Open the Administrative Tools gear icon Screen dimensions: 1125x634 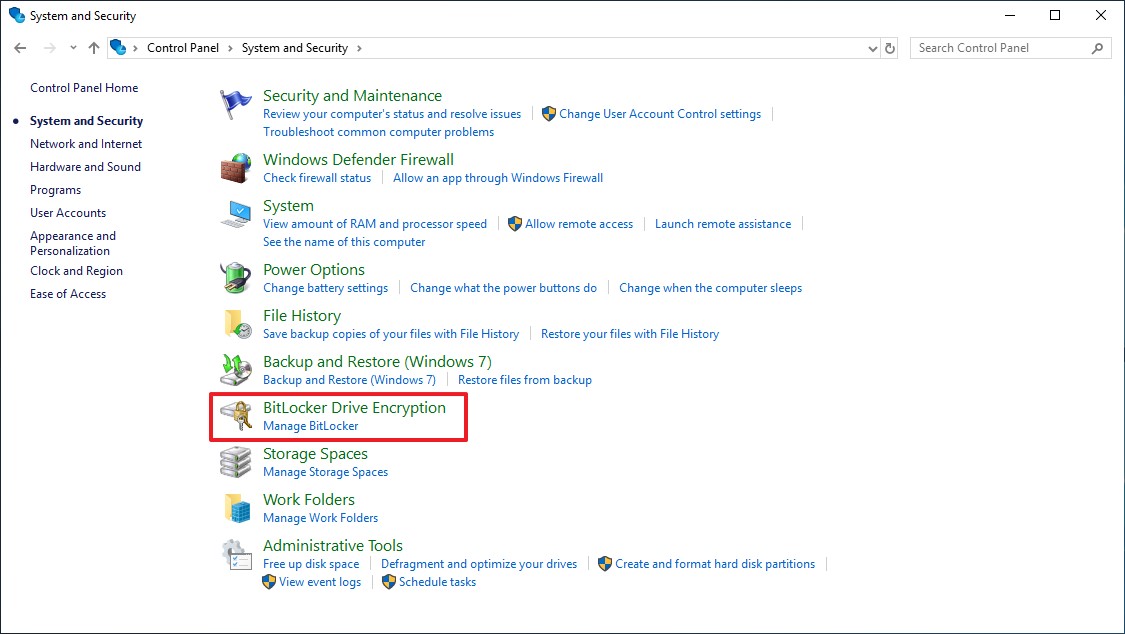point(236,555)
